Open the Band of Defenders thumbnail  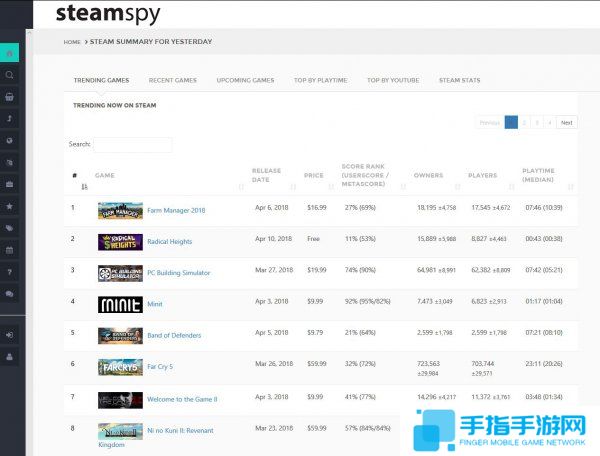[120, 336]
